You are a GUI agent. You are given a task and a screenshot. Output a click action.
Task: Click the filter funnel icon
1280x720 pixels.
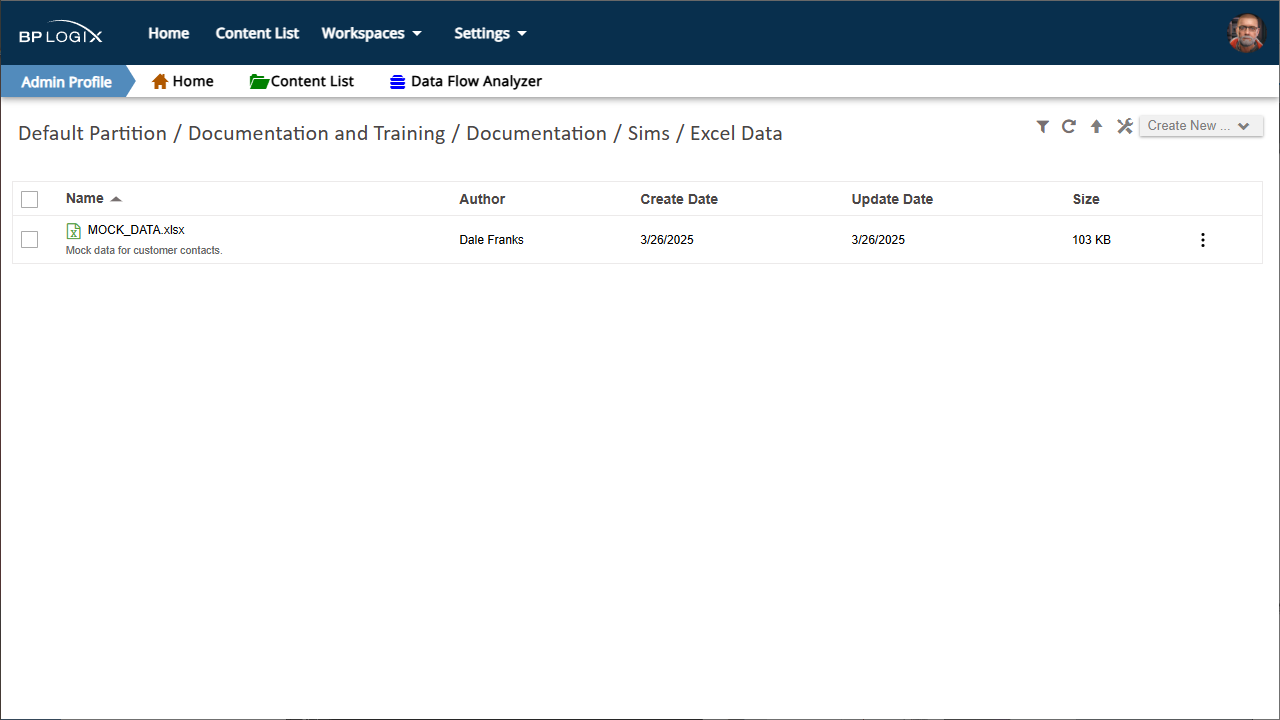(1043, 126)
